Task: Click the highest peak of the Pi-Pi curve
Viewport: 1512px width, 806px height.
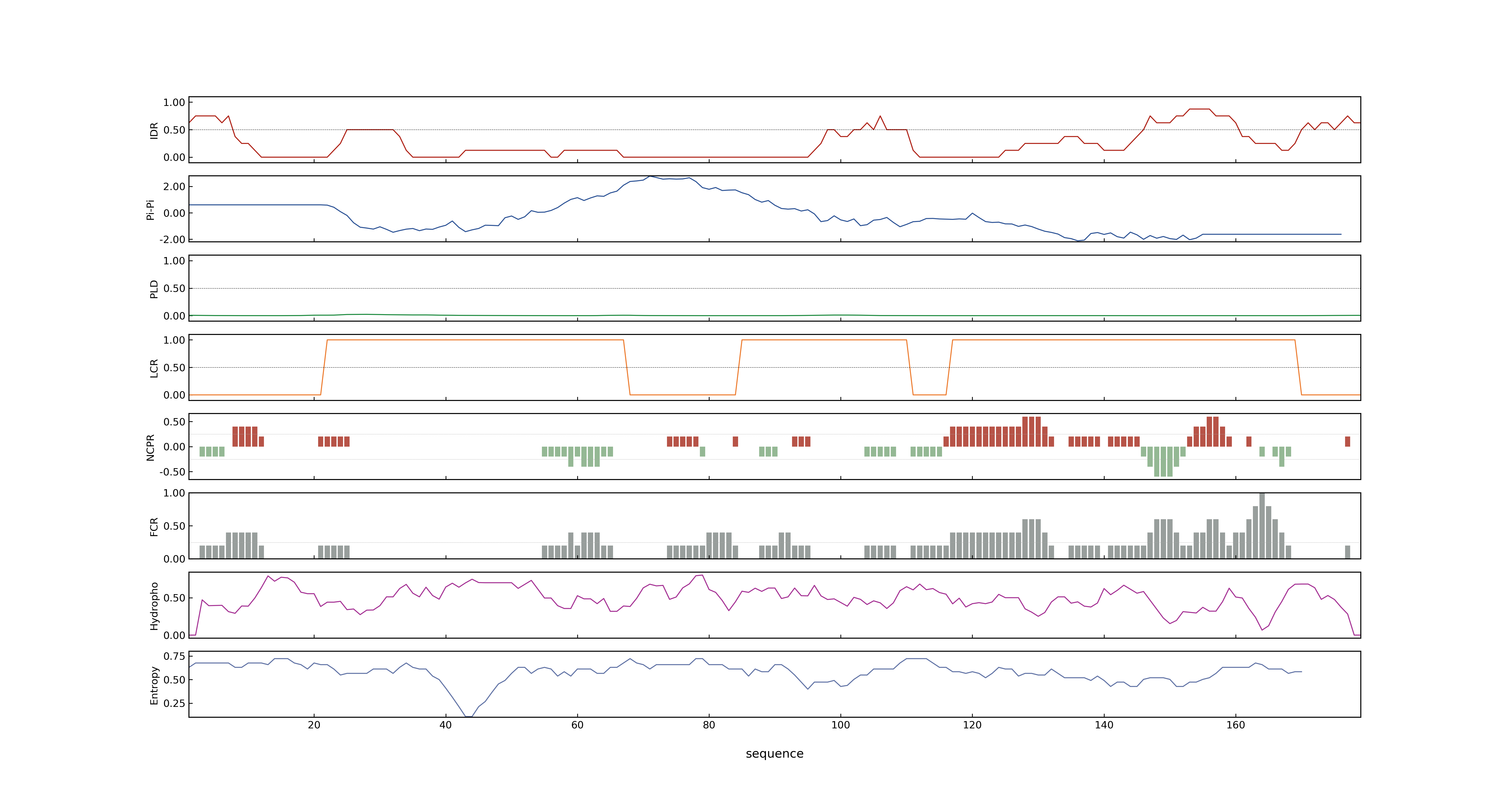Action: (650, 177)
